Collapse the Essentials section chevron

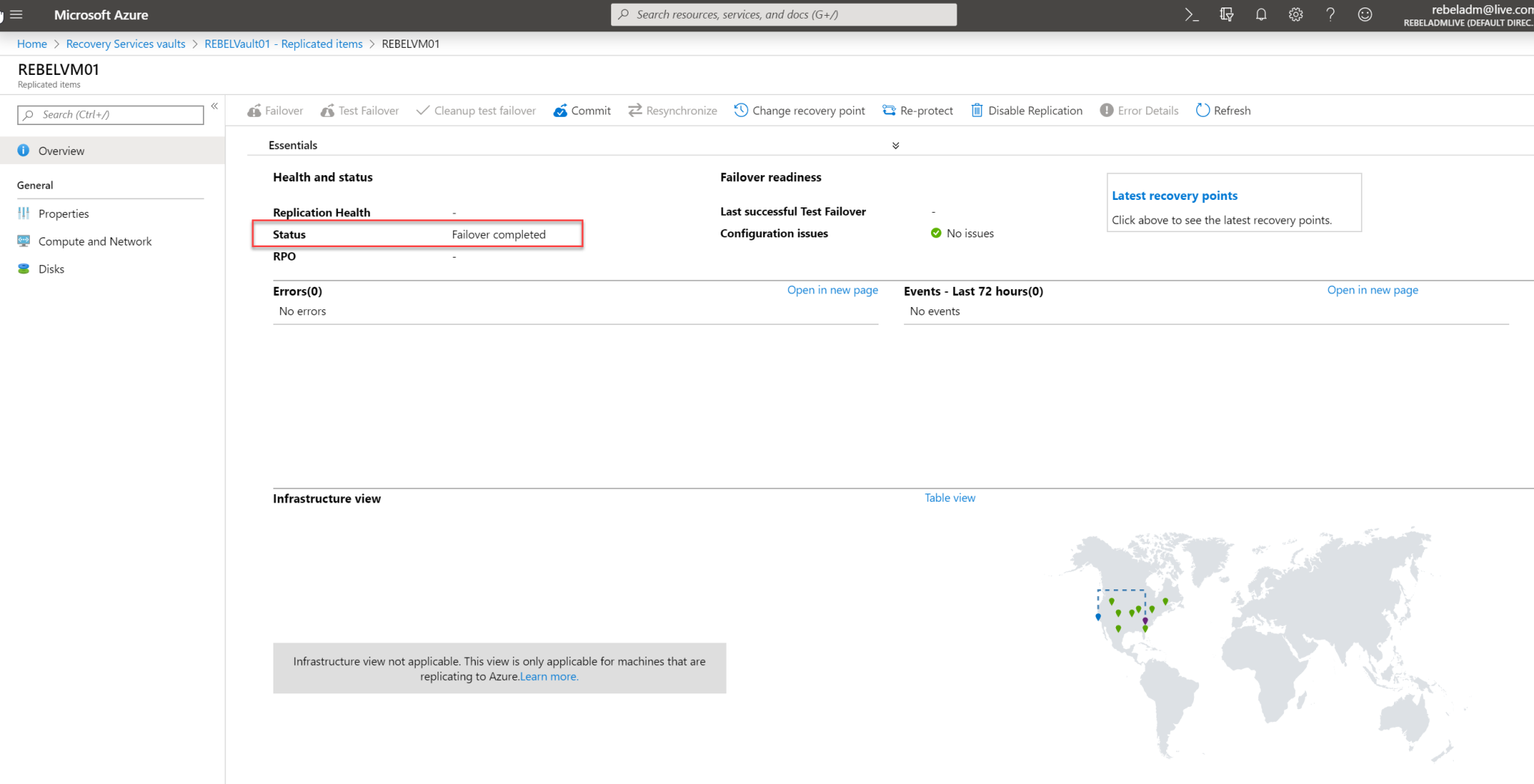pyautogui.click(x=894, y=145)
